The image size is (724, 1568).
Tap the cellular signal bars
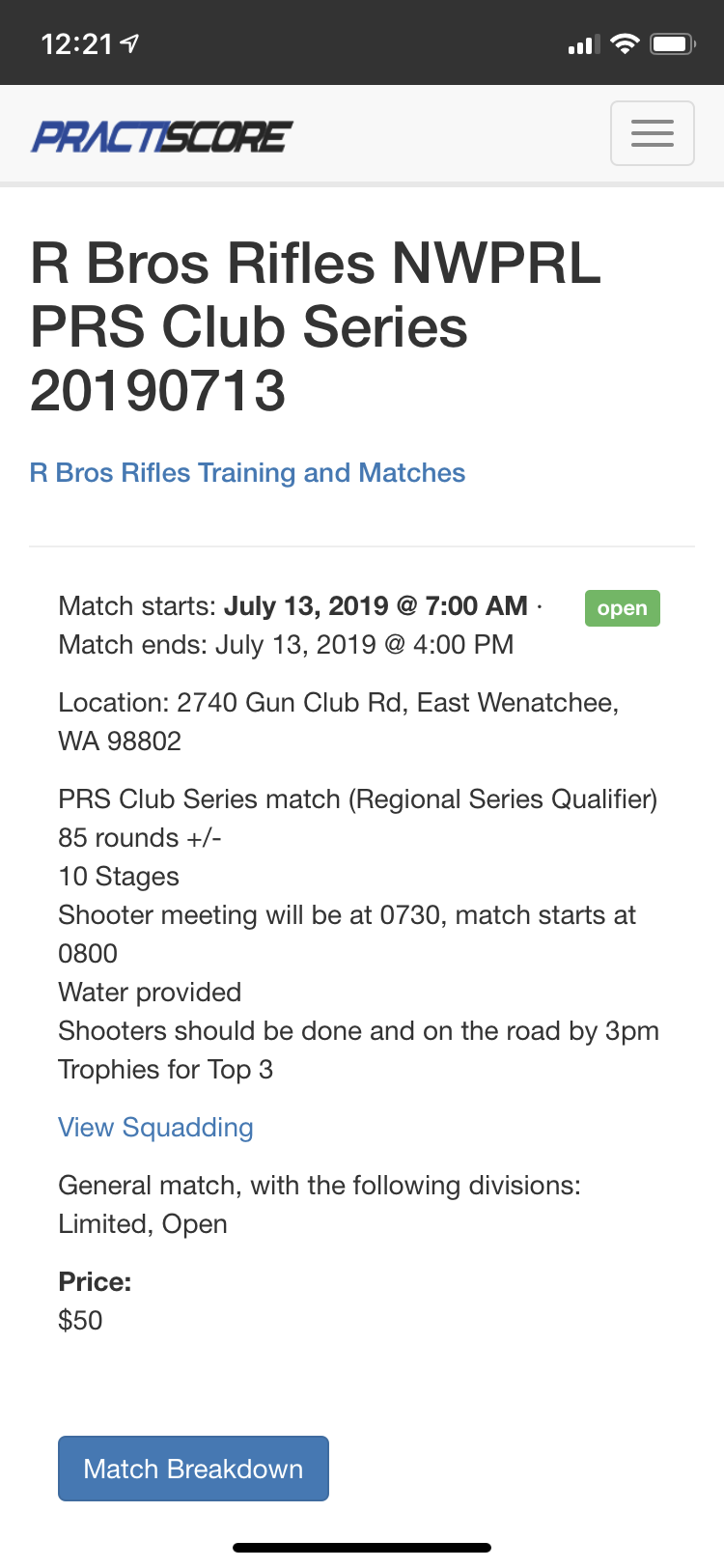(x=584, y=44)
